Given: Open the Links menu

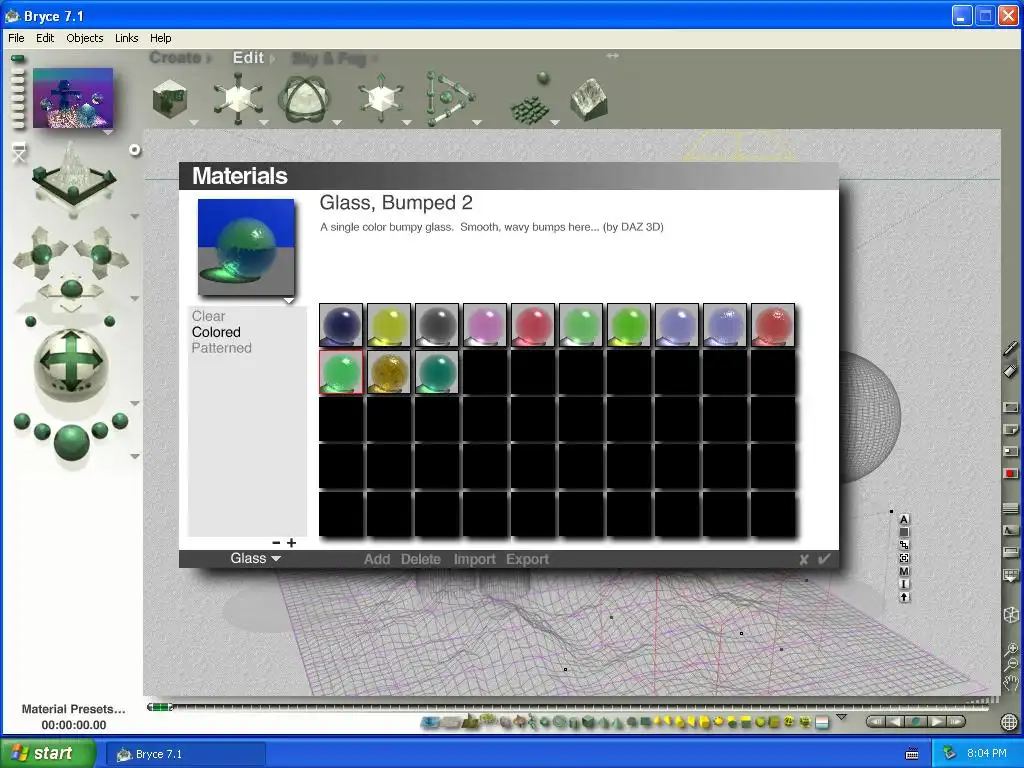Looking at the screenshot, I should [127, 38].
